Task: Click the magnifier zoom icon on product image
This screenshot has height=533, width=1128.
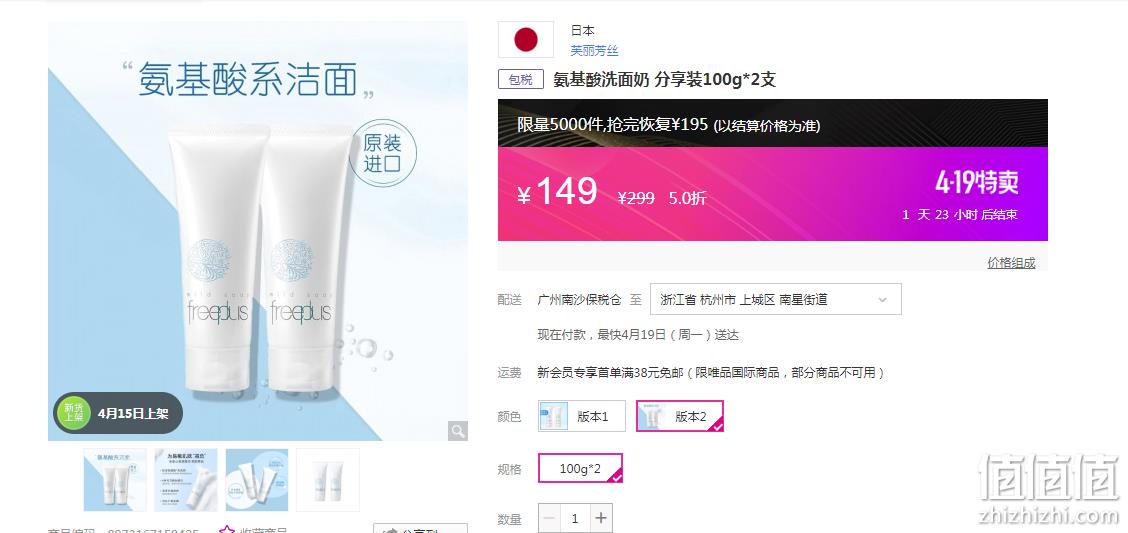Action: coord(458,431)
